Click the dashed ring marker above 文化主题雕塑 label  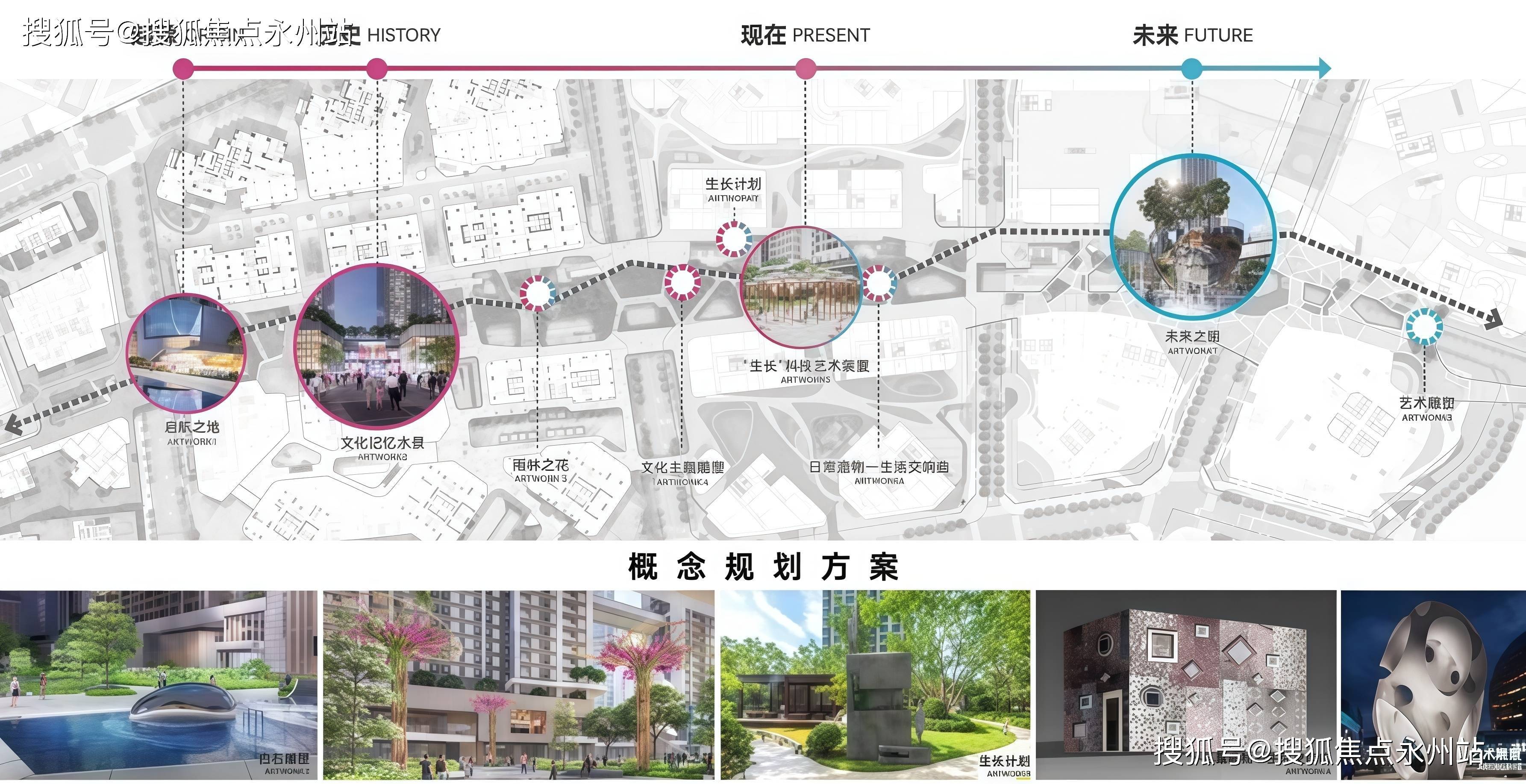682,282
